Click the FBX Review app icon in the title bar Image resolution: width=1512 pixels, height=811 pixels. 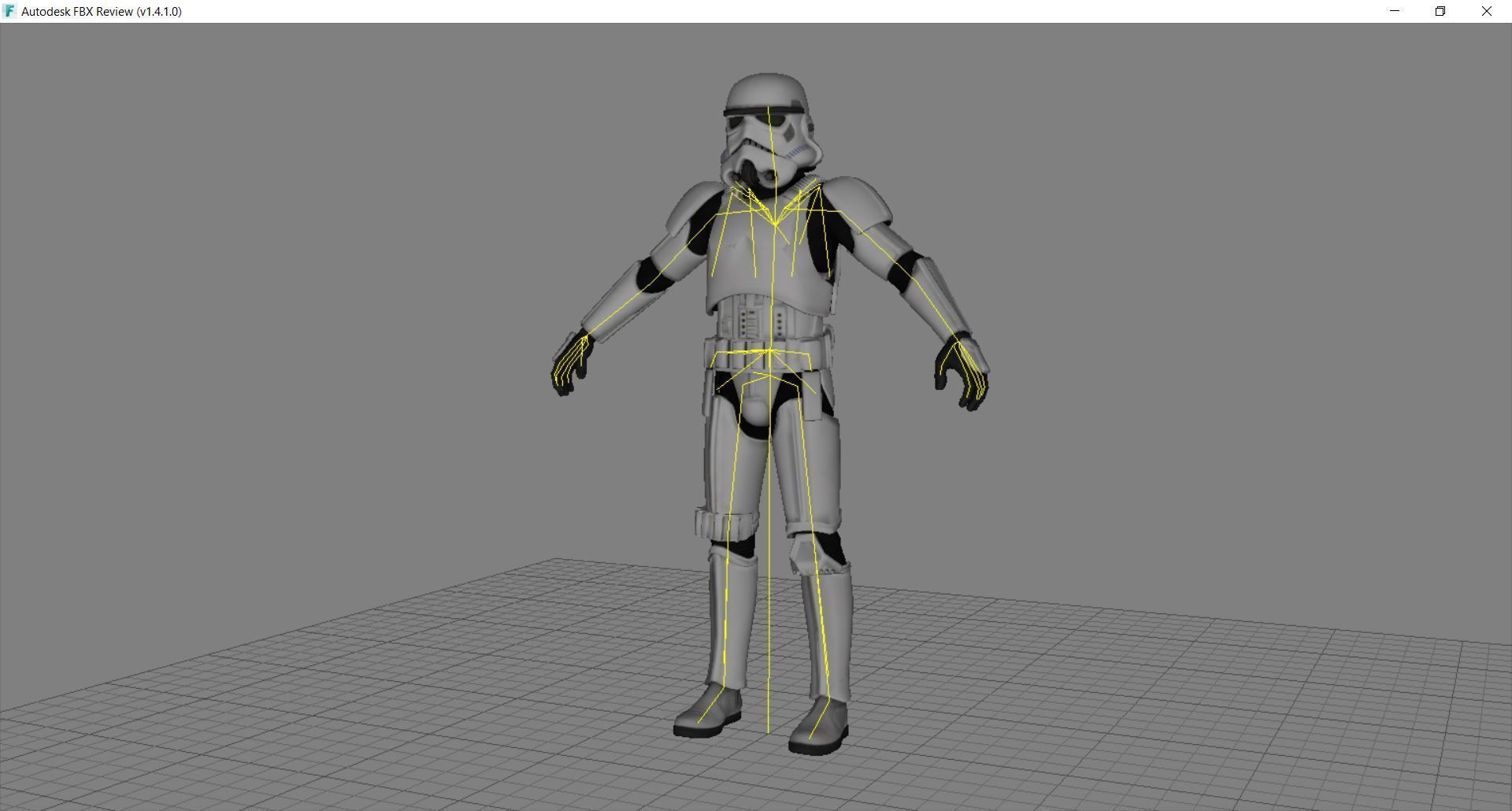[x=9, y=11]
